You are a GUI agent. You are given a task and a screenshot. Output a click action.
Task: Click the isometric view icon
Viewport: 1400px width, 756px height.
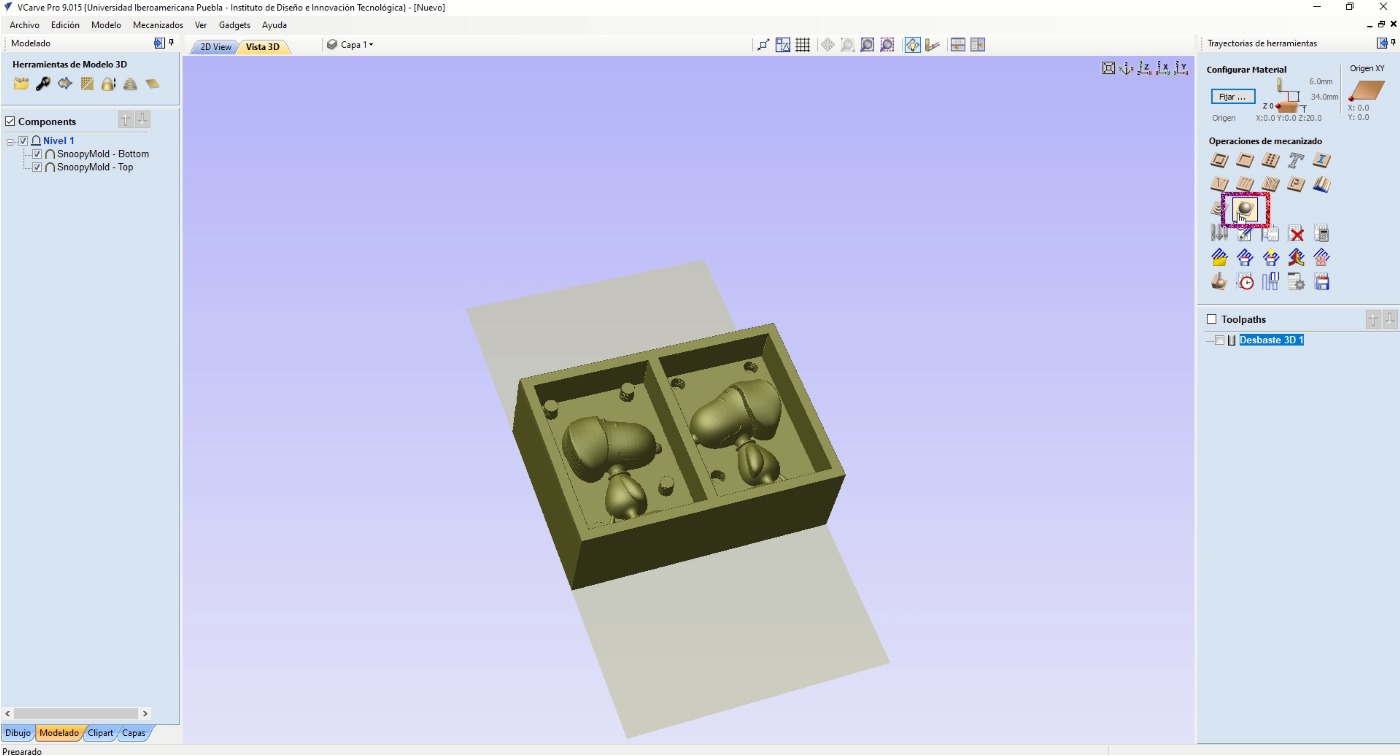pos(1127,68)
